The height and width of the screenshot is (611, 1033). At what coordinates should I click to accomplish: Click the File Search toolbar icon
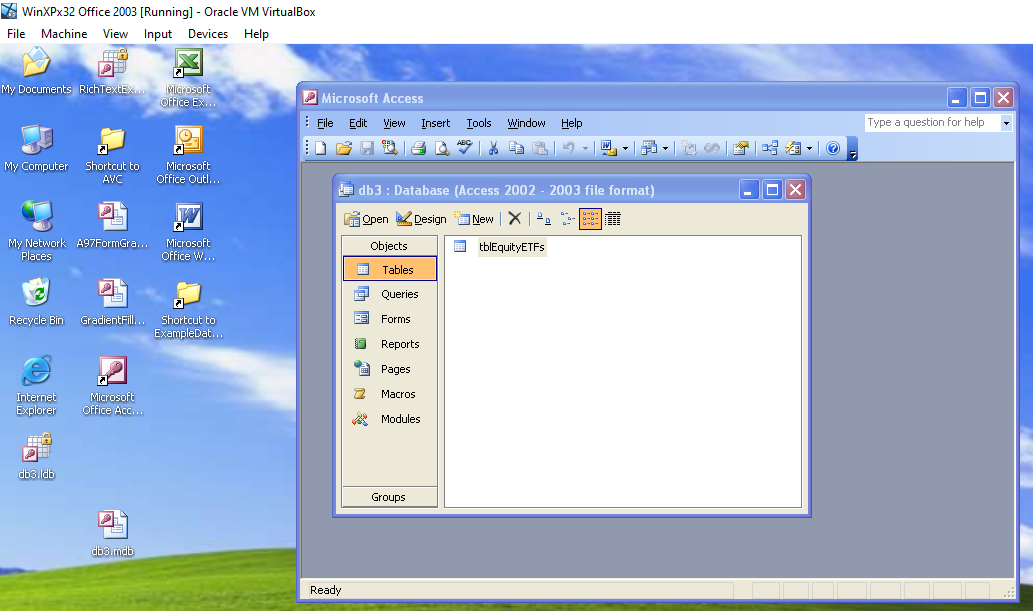[390, 148]
